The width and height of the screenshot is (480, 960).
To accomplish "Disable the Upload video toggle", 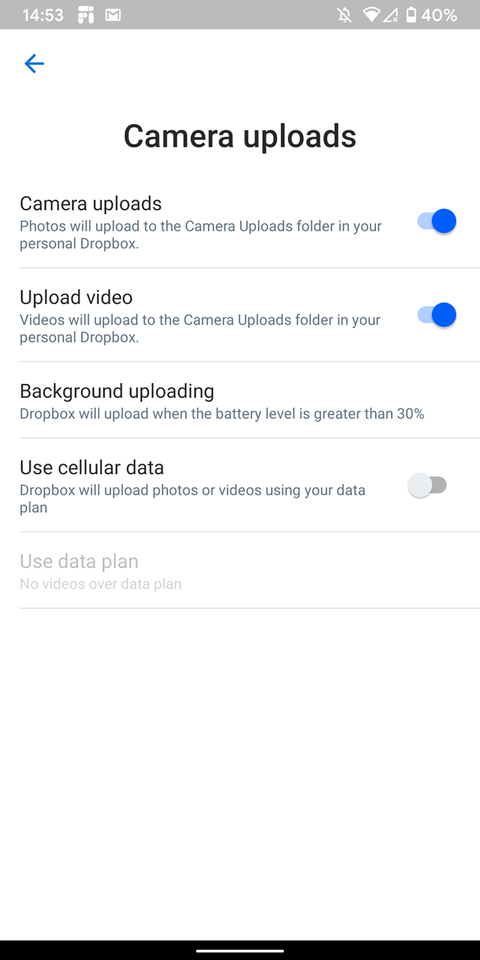I will coord(437,315).
